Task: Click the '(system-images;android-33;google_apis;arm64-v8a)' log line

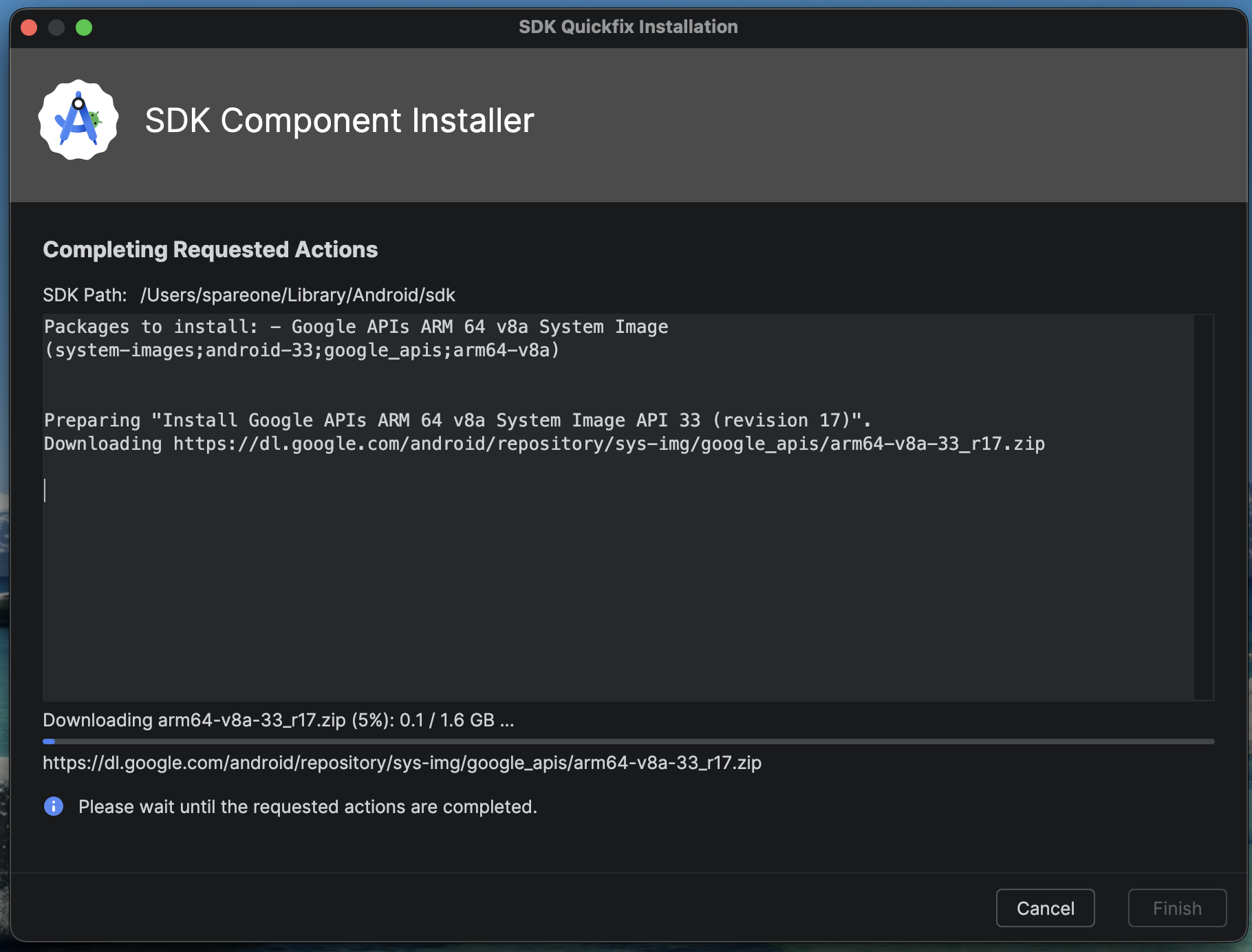Action: click(x=302, y=350)
